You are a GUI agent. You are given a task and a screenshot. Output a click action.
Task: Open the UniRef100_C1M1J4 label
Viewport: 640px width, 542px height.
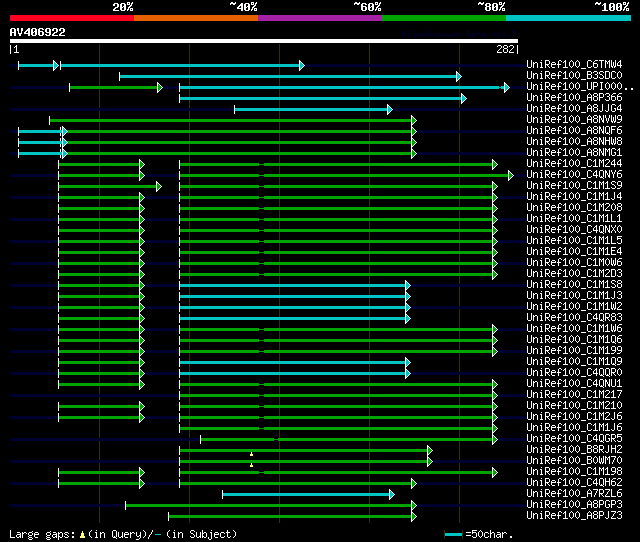574,197
